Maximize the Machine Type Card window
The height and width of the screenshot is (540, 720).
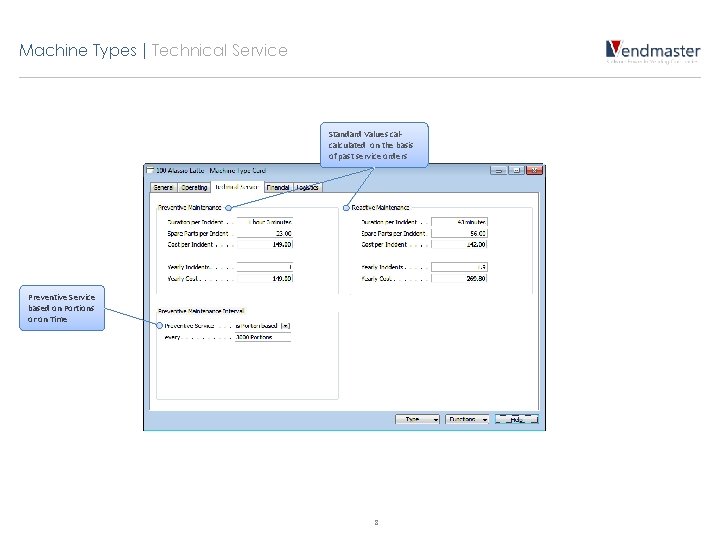pos(516,170)
